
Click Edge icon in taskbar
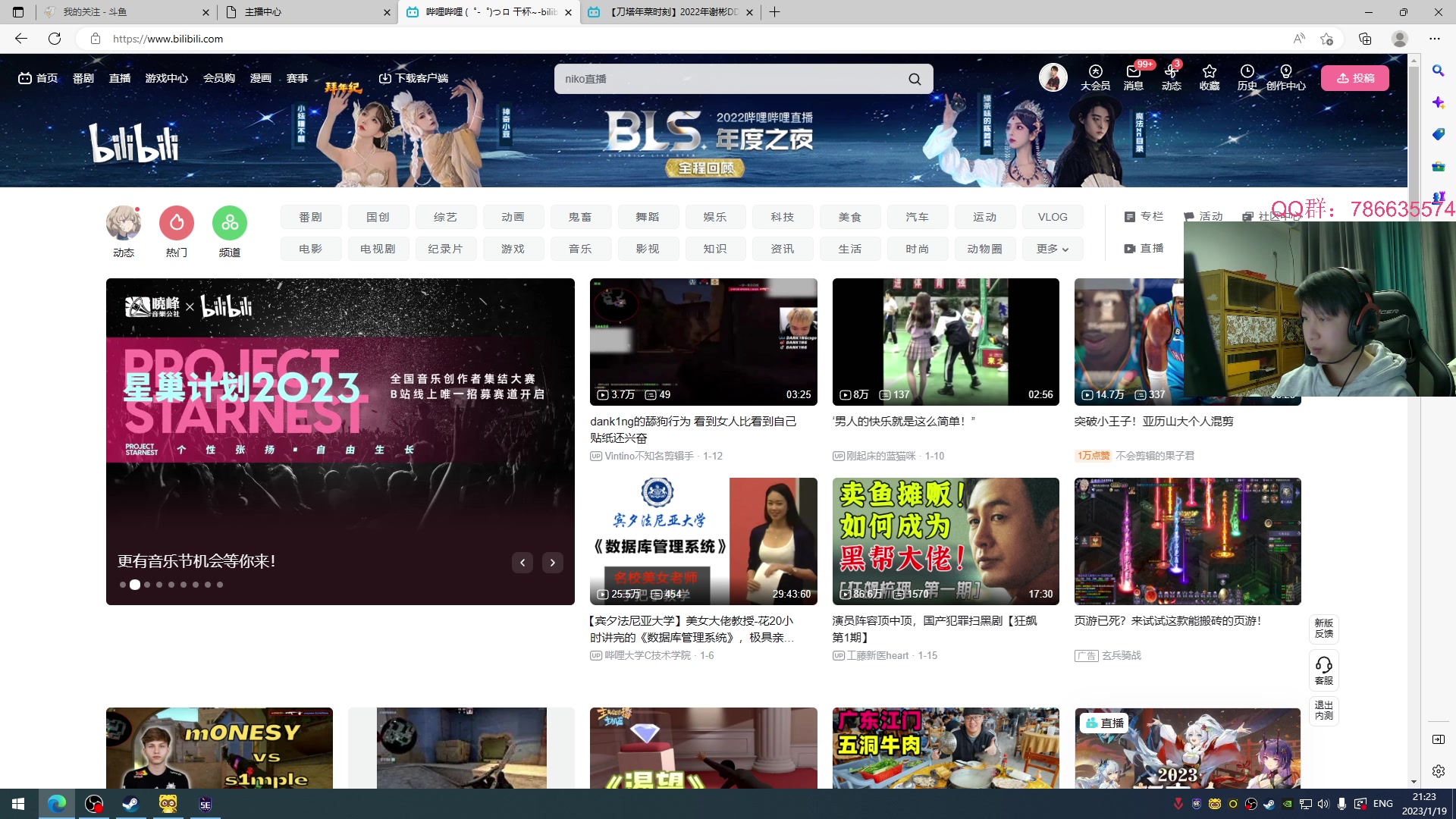click(x=57, y=804)
